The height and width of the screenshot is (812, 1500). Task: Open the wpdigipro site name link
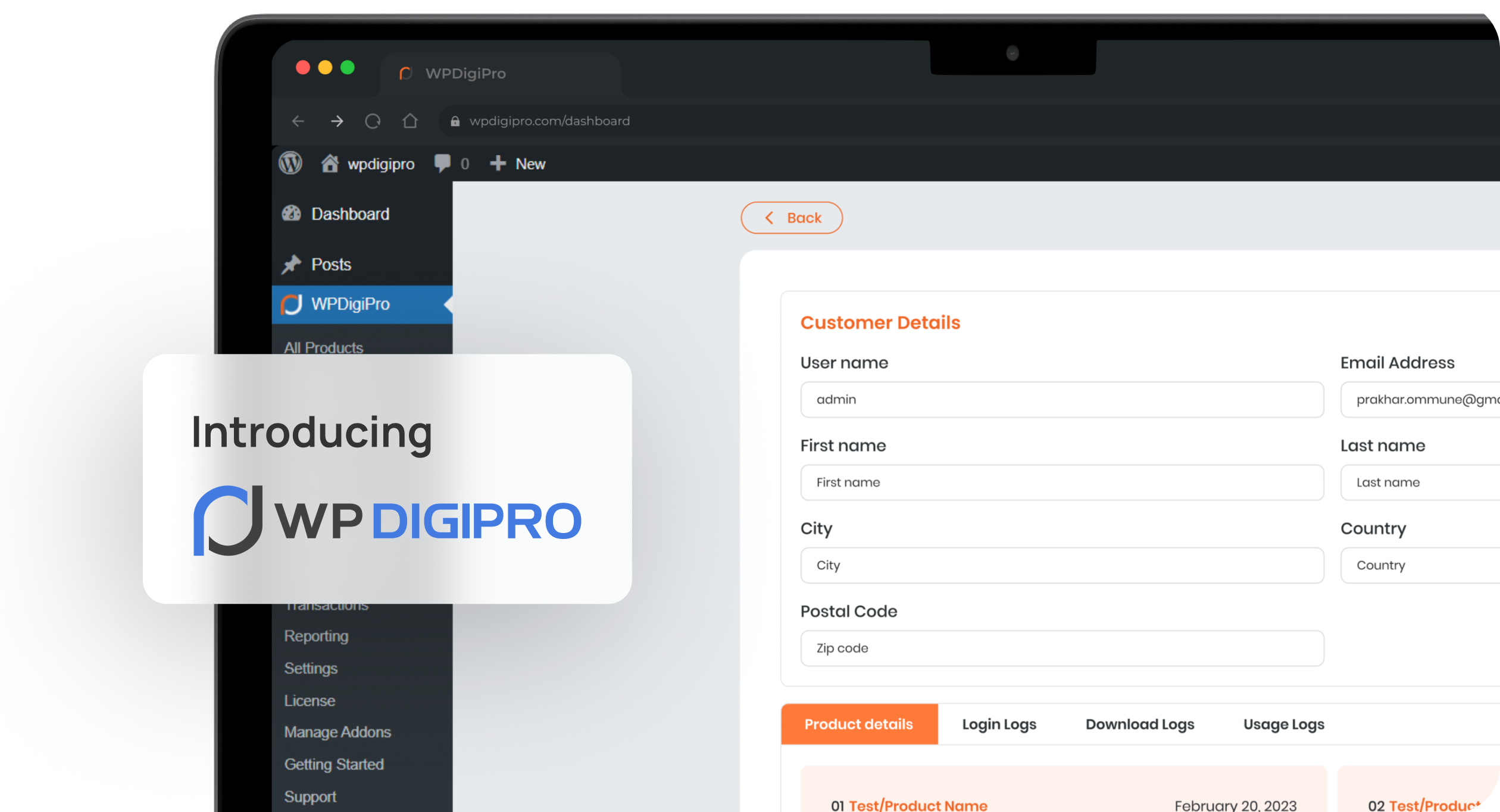381,164
